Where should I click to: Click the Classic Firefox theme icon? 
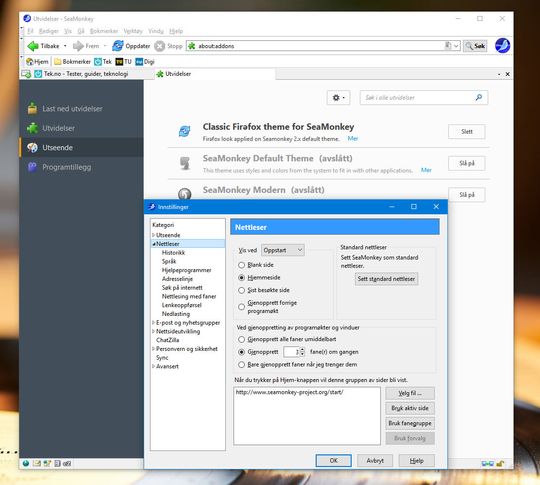point(185,131)
